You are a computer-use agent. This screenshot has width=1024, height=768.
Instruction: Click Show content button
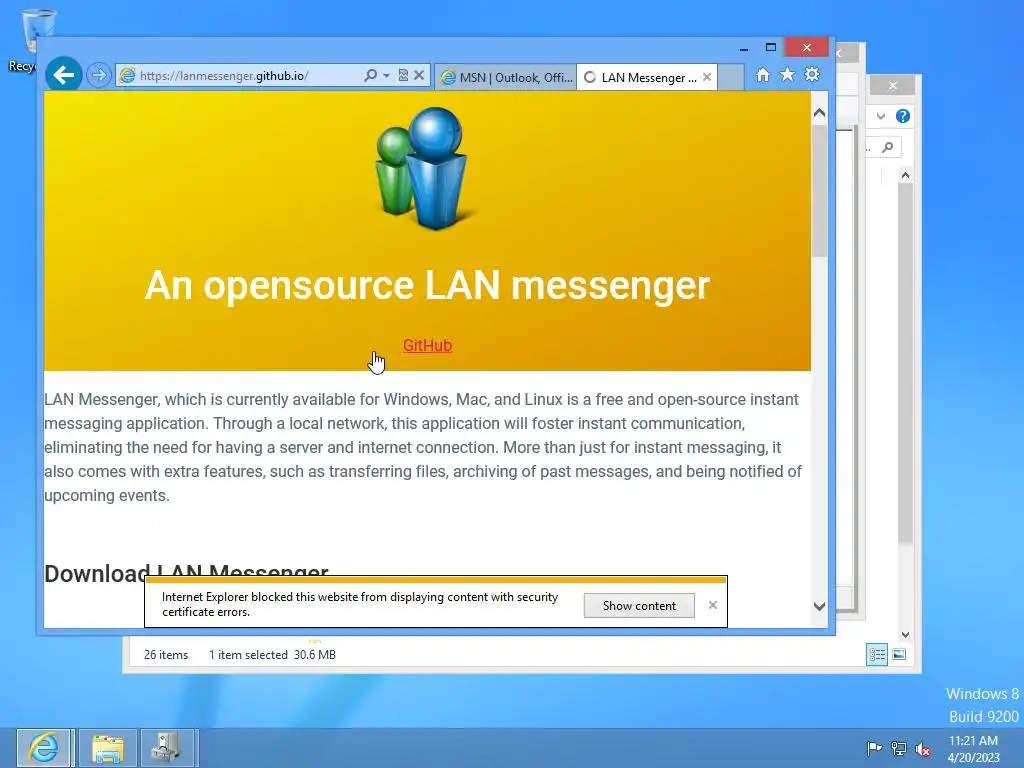pyautogui.click(x=639, y=605)
